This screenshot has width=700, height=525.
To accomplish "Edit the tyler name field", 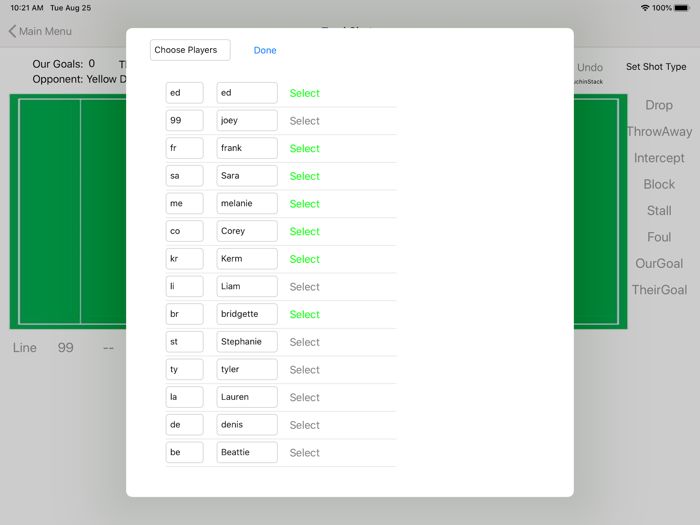I will pos(247,370).
